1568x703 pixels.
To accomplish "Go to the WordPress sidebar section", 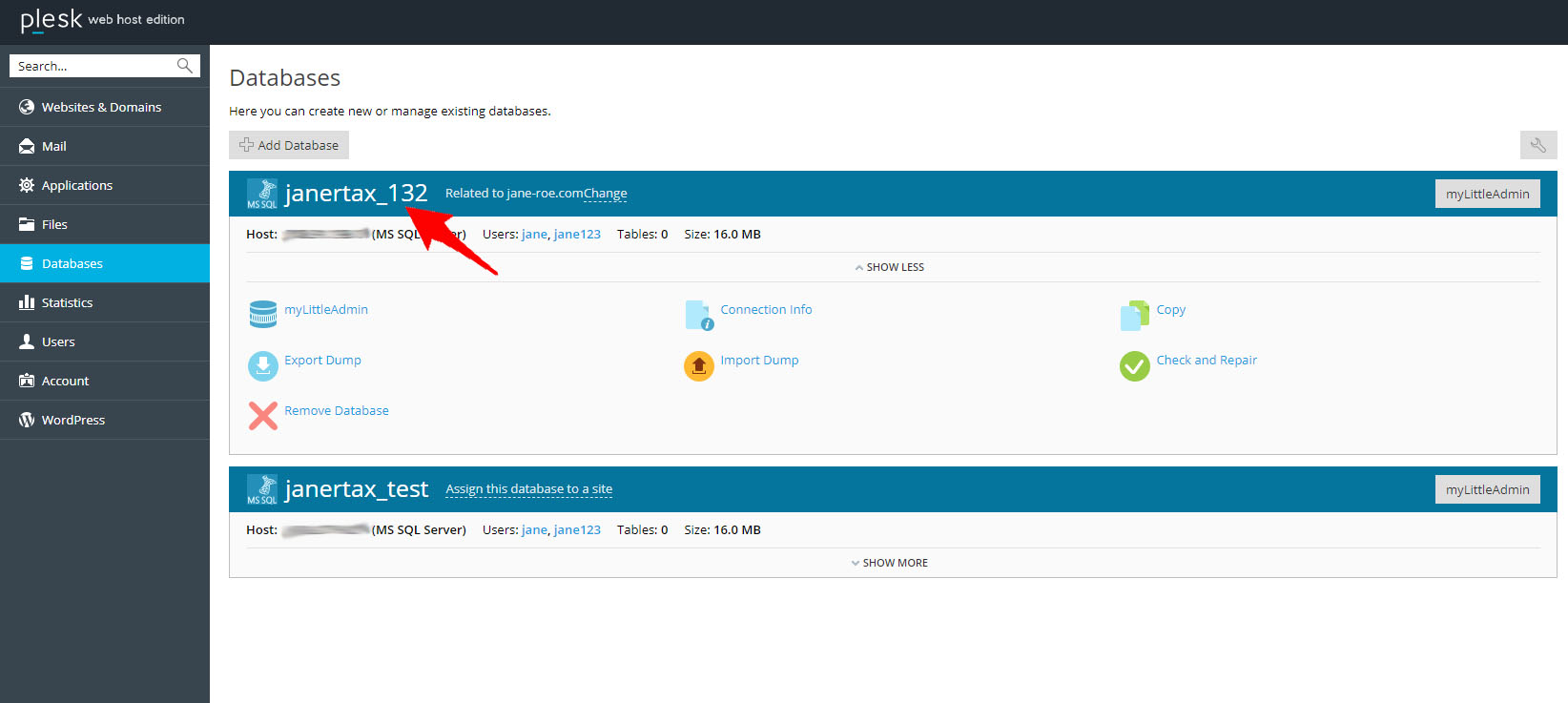I will 73,420.
